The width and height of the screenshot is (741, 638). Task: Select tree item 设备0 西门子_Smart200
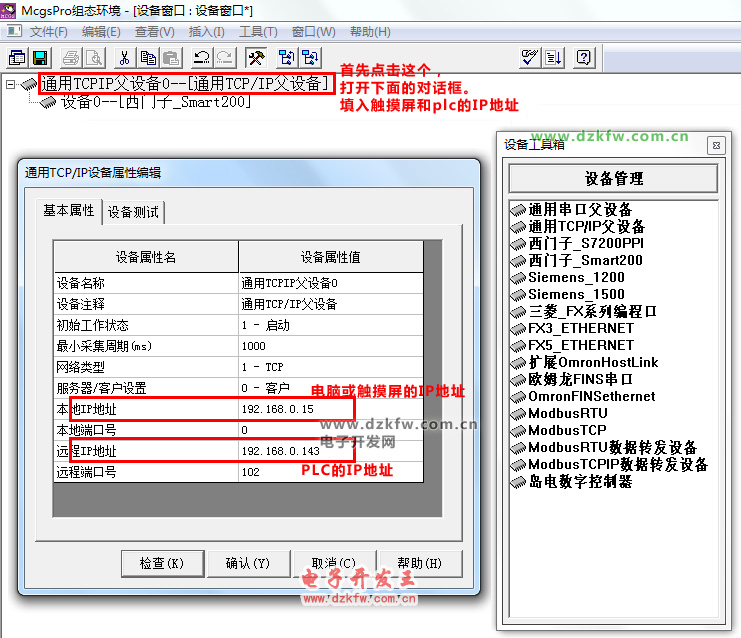(x=156, y=102)
